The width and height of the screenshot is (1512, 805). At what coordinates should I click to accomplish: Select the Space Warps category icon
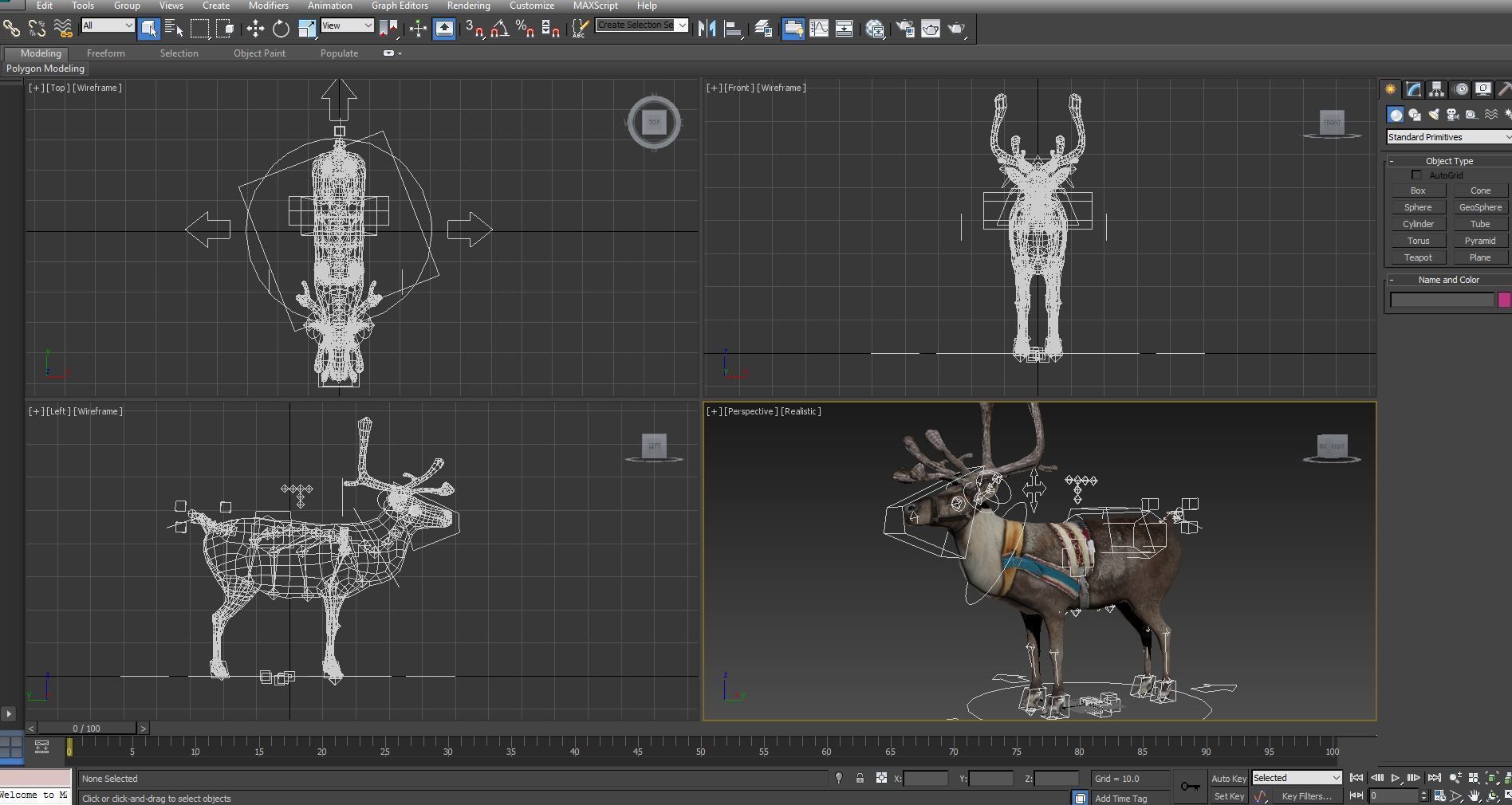click(1491, 115)
